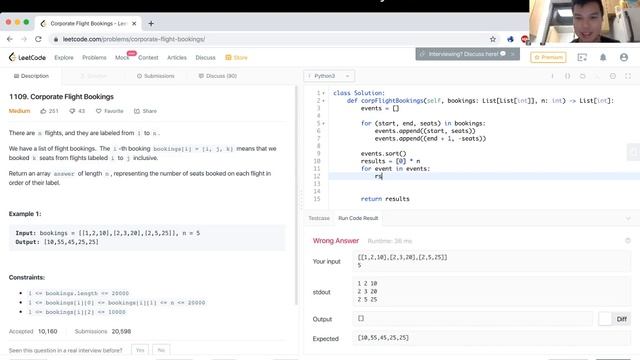Open notifications bell
640x360 pixels.
(603, 58)
